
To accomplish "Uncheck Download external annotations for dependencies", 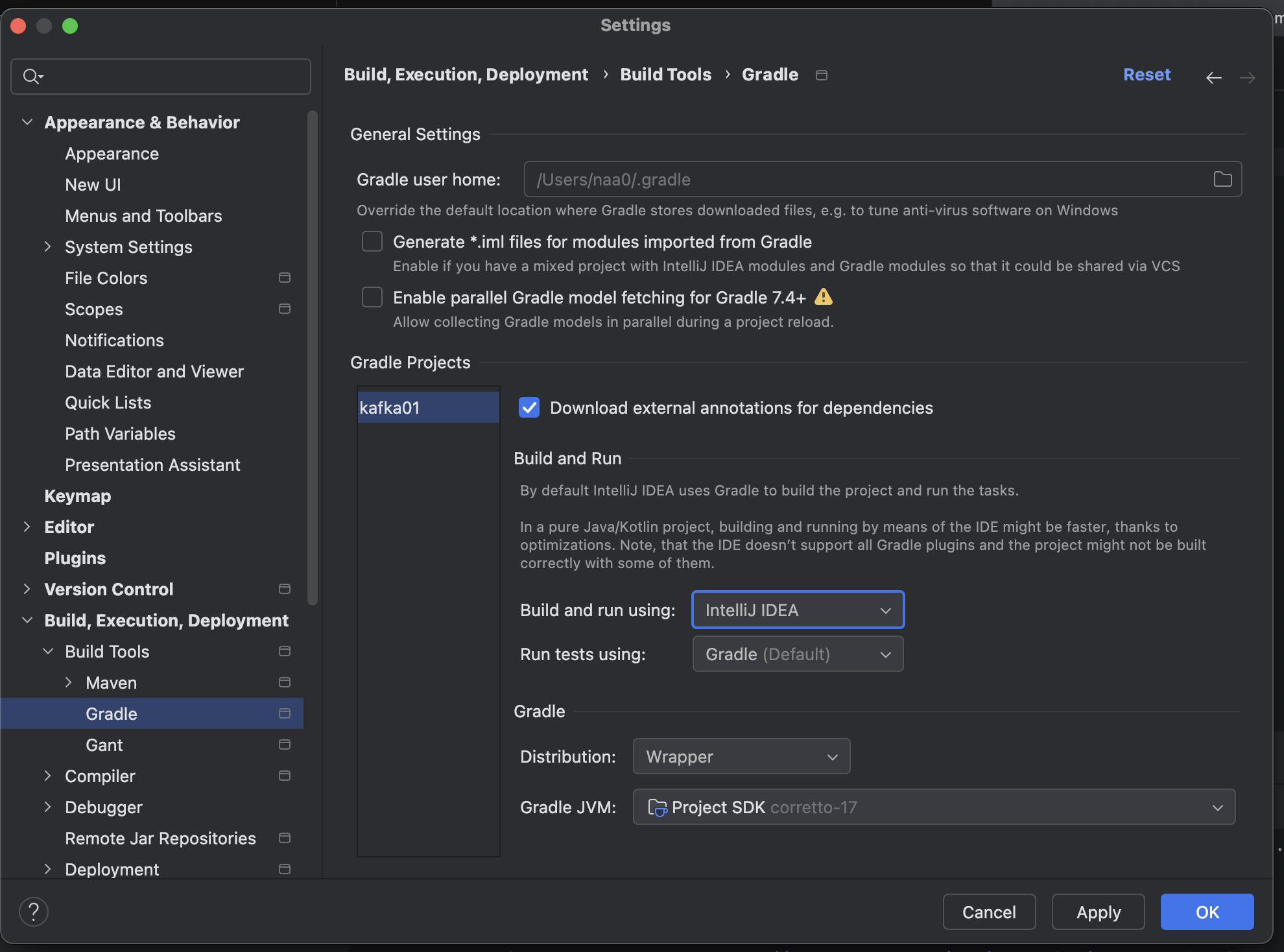I will (529, 407).
